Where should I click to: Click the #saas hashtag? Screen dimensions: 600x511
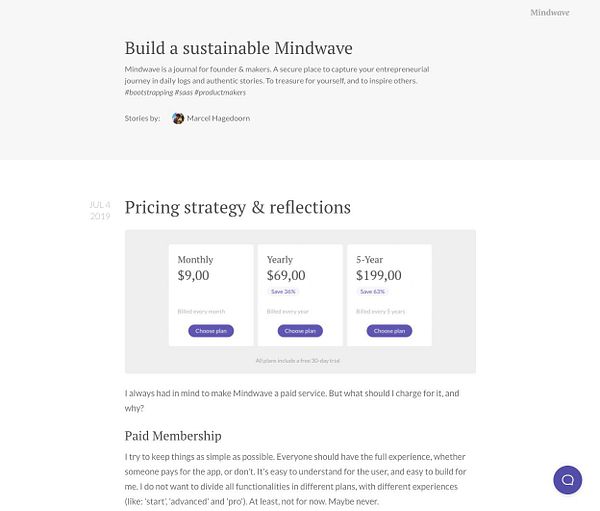tap(184, 92)
